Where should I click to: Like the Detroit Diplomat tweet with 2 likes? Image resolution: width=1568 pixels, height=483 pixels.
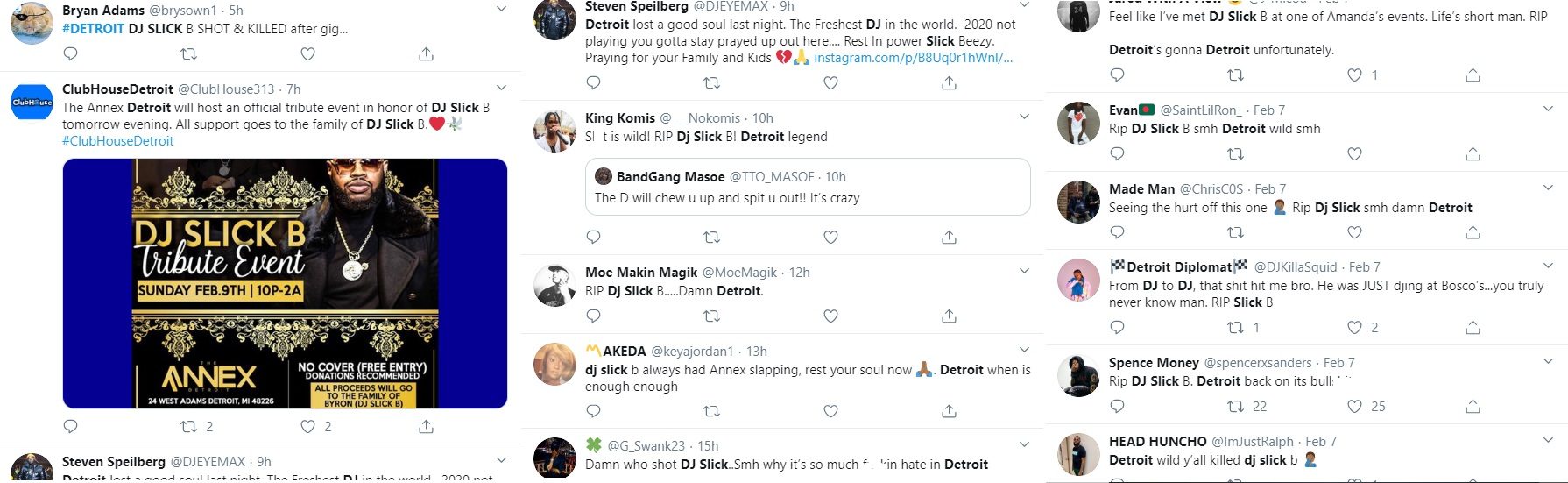1354,328
